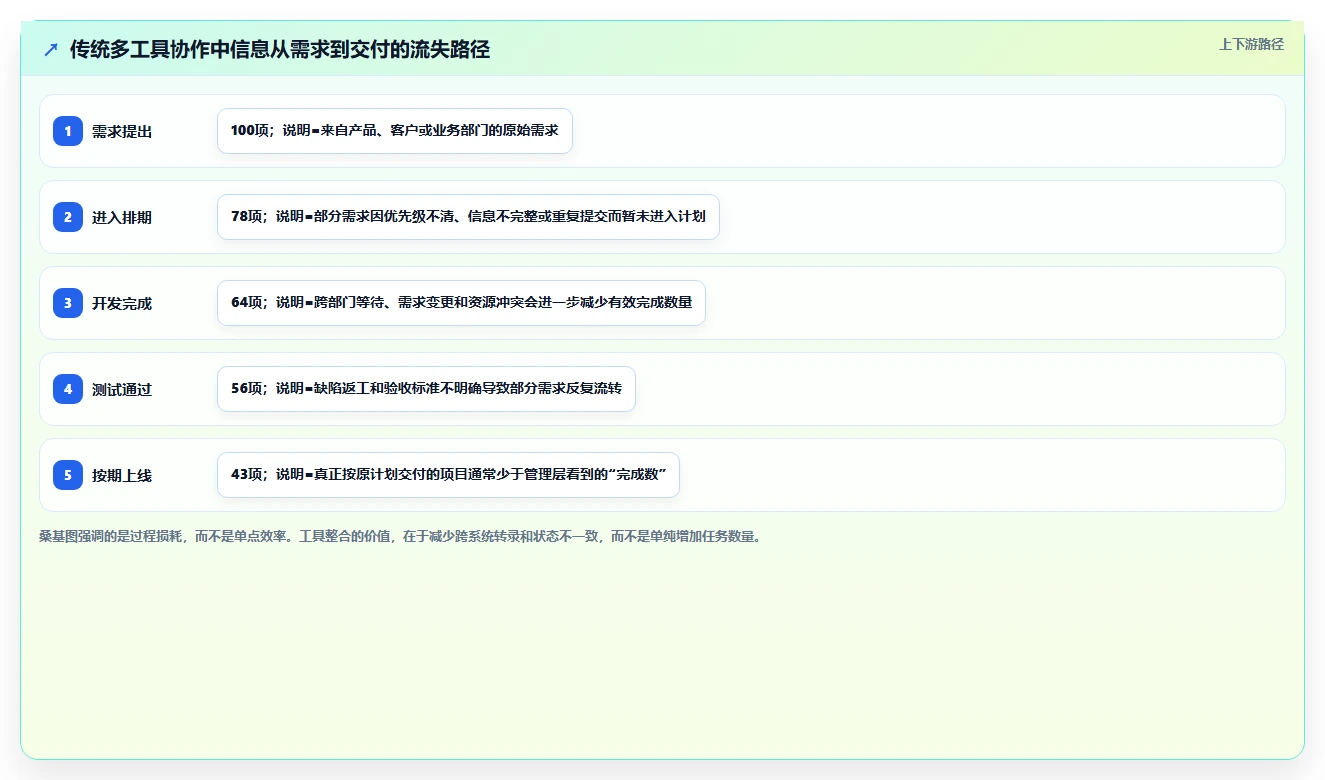This screenshot has height=780, width=1325.
Task: Select step number badge 5
Action: point(68,475)
